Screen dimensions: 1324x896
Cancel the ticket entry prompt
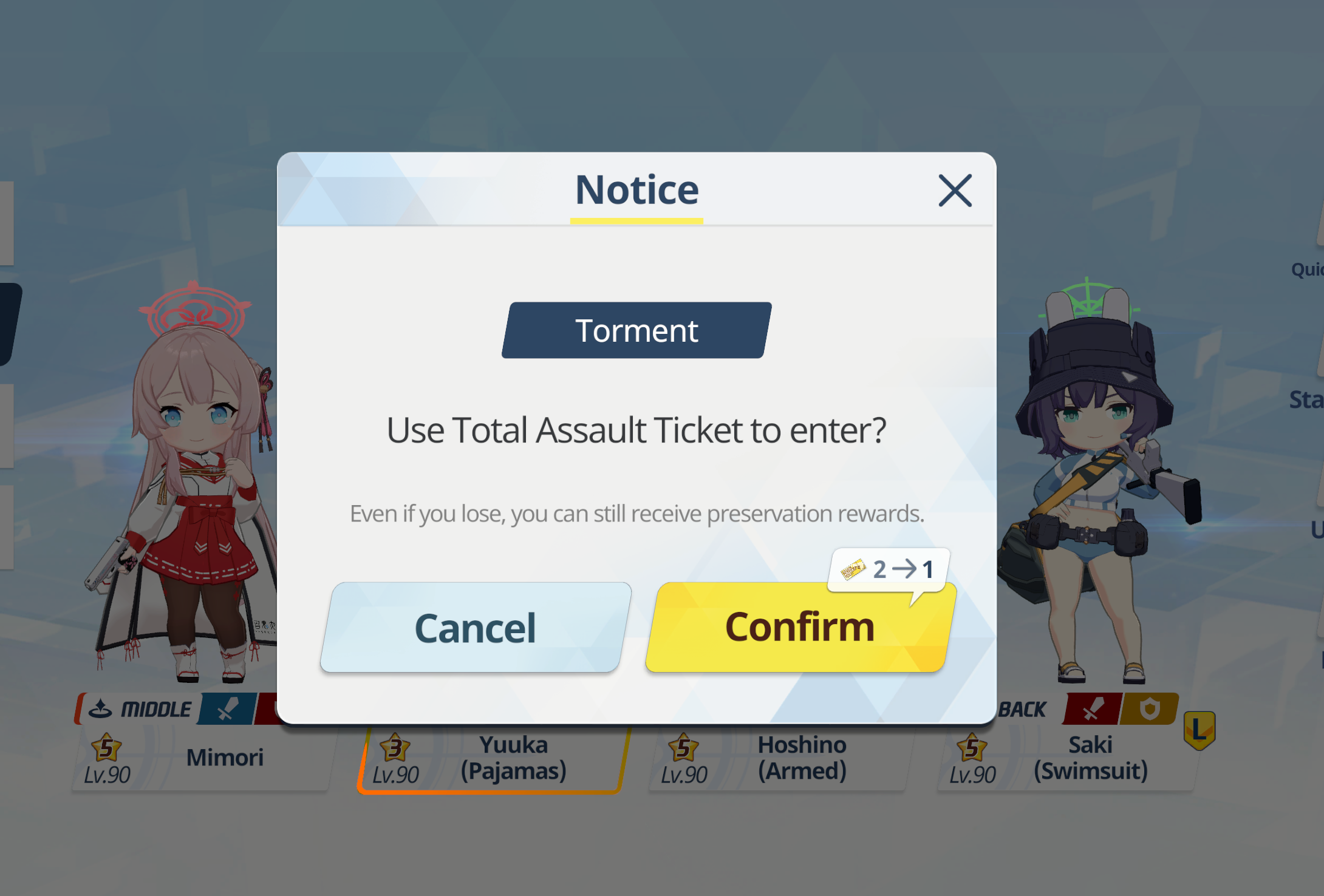coord(476,627)
